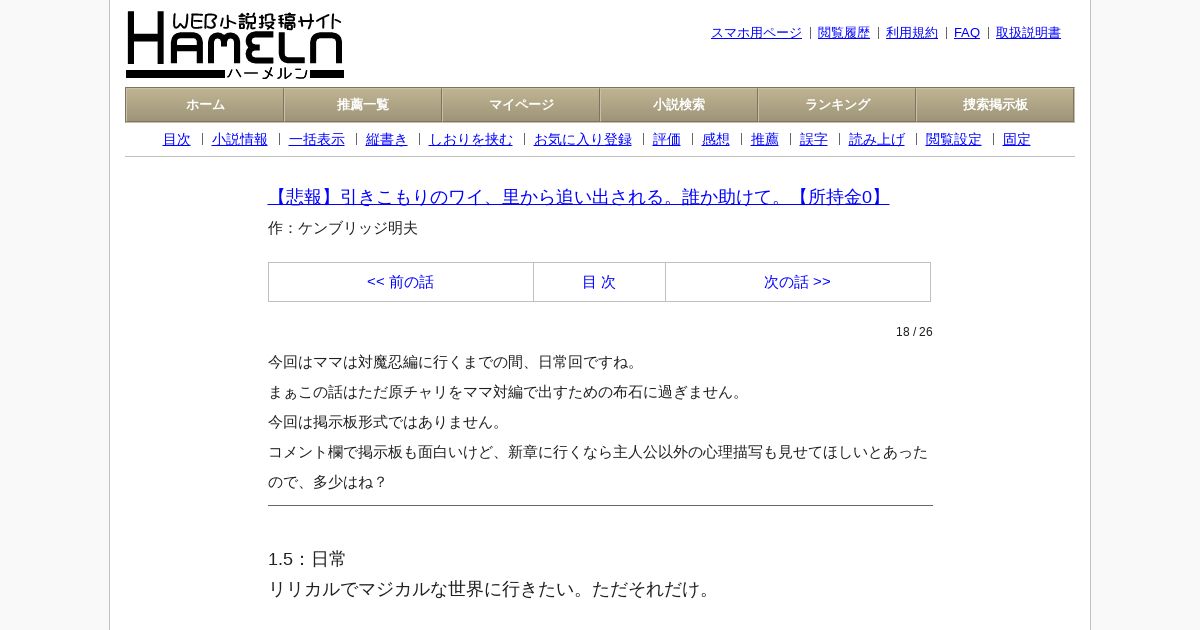Open the 利用規約 terms link
Viewport: 1200px width, 630px height.
coord(912,33)
